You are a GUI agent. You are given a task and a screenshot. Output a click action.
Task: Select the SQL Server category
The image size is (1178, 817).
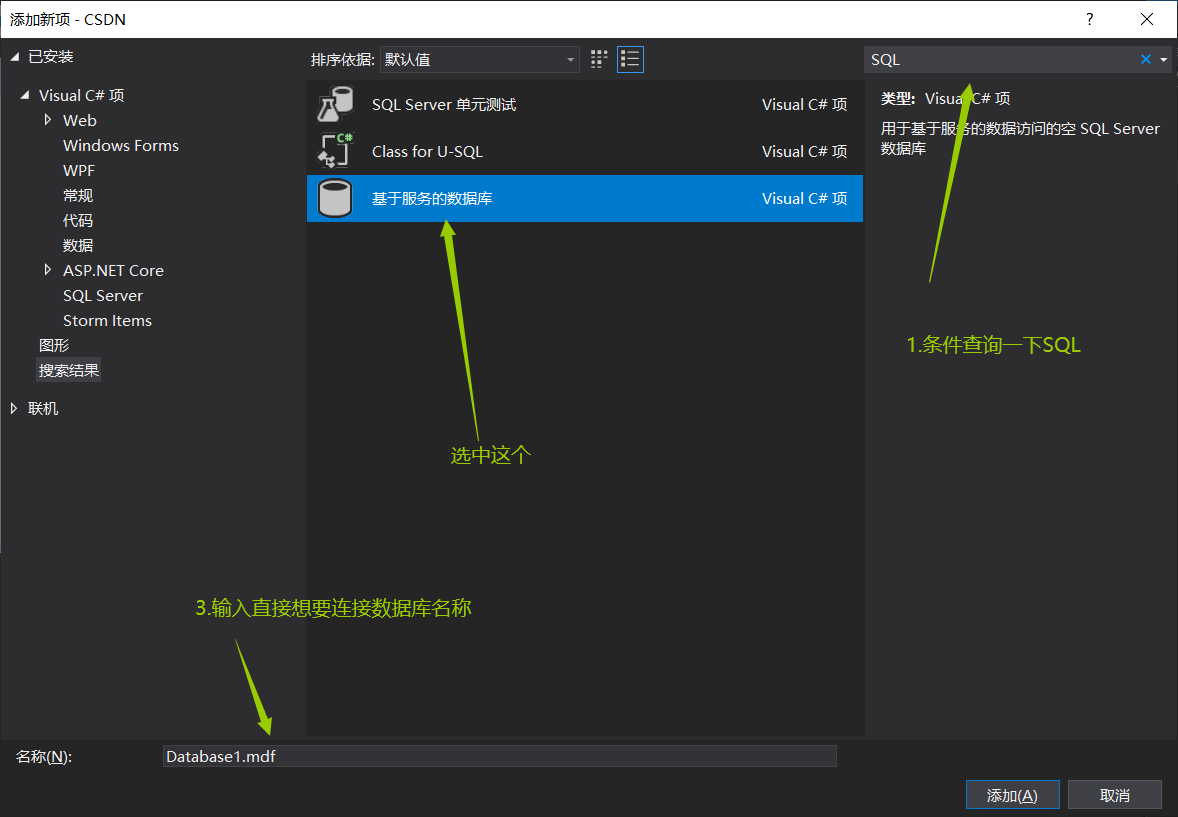coord(102,295)
